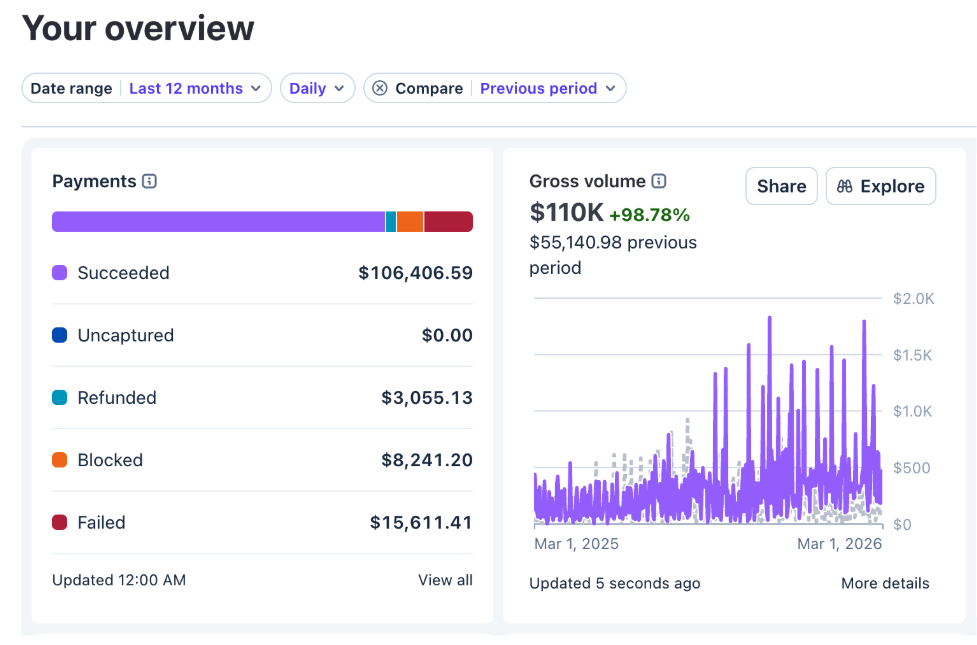
Task: Remove comparison with the X icon
Action: [x=380, y=88]
